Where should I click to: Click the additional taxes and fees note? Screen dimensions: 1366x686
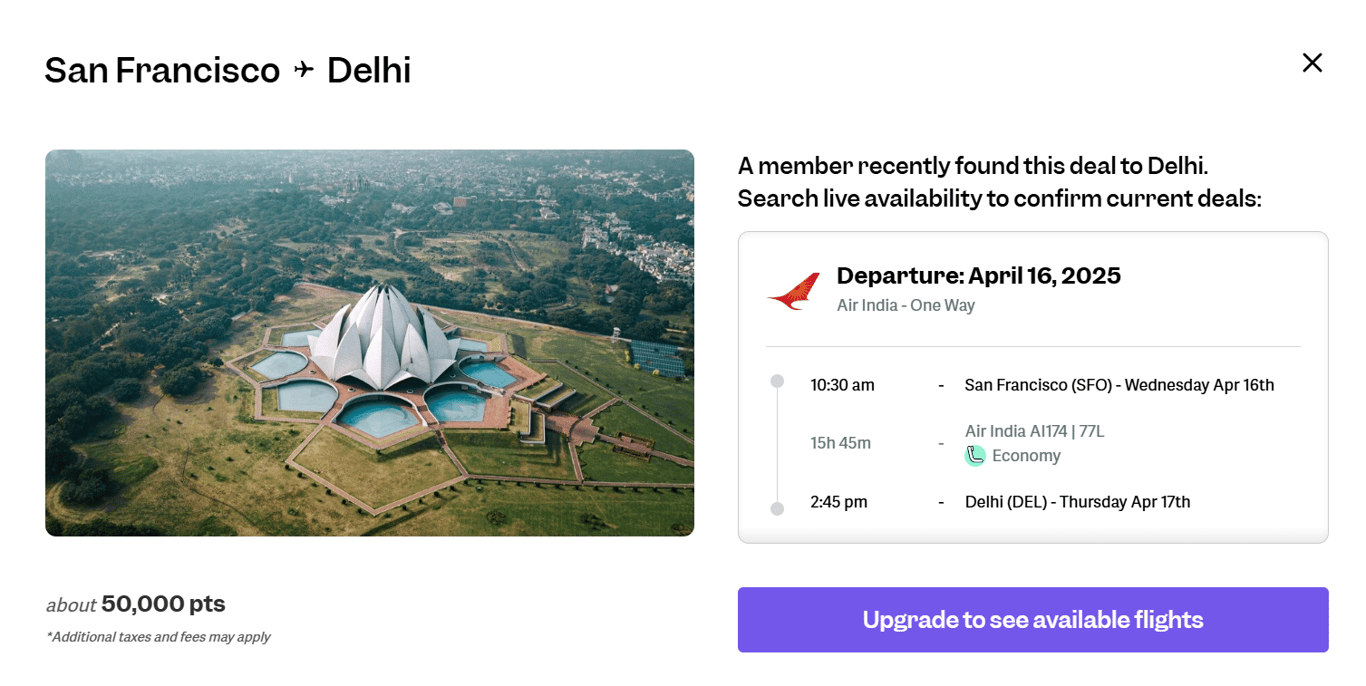tap(158, 637)
